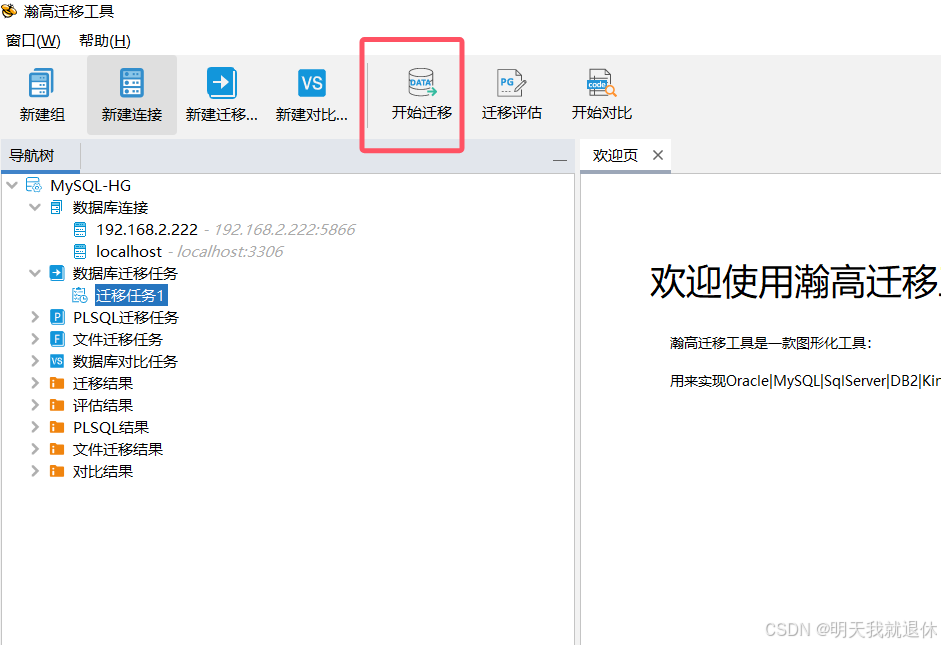Click the orange folder icon for 迁移结果
This screenshot has width=941, height=645.
pyautogui.click(x=57, y=383)
